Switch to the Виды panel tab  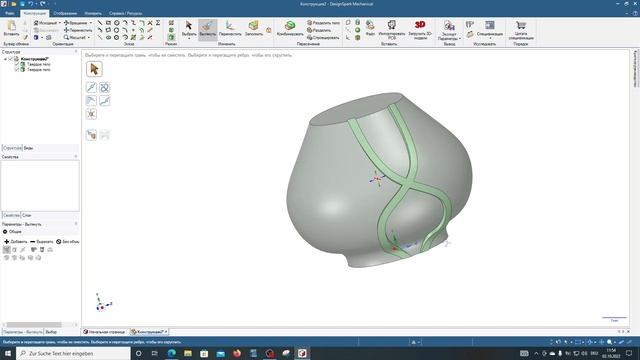(x=28, y=148)
